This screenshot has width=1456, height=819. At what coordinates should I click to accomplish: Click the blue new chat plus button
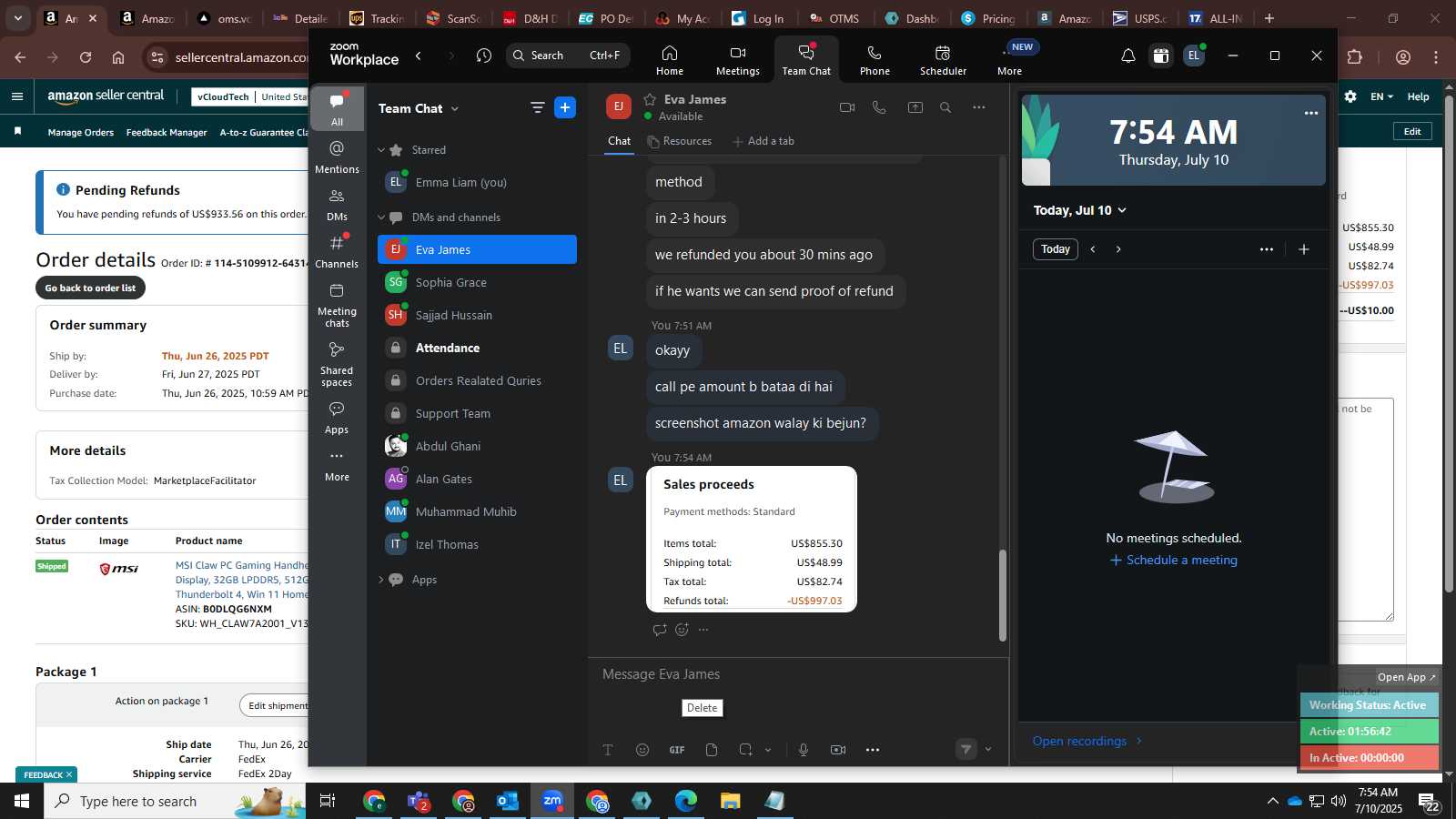[565, 107]
